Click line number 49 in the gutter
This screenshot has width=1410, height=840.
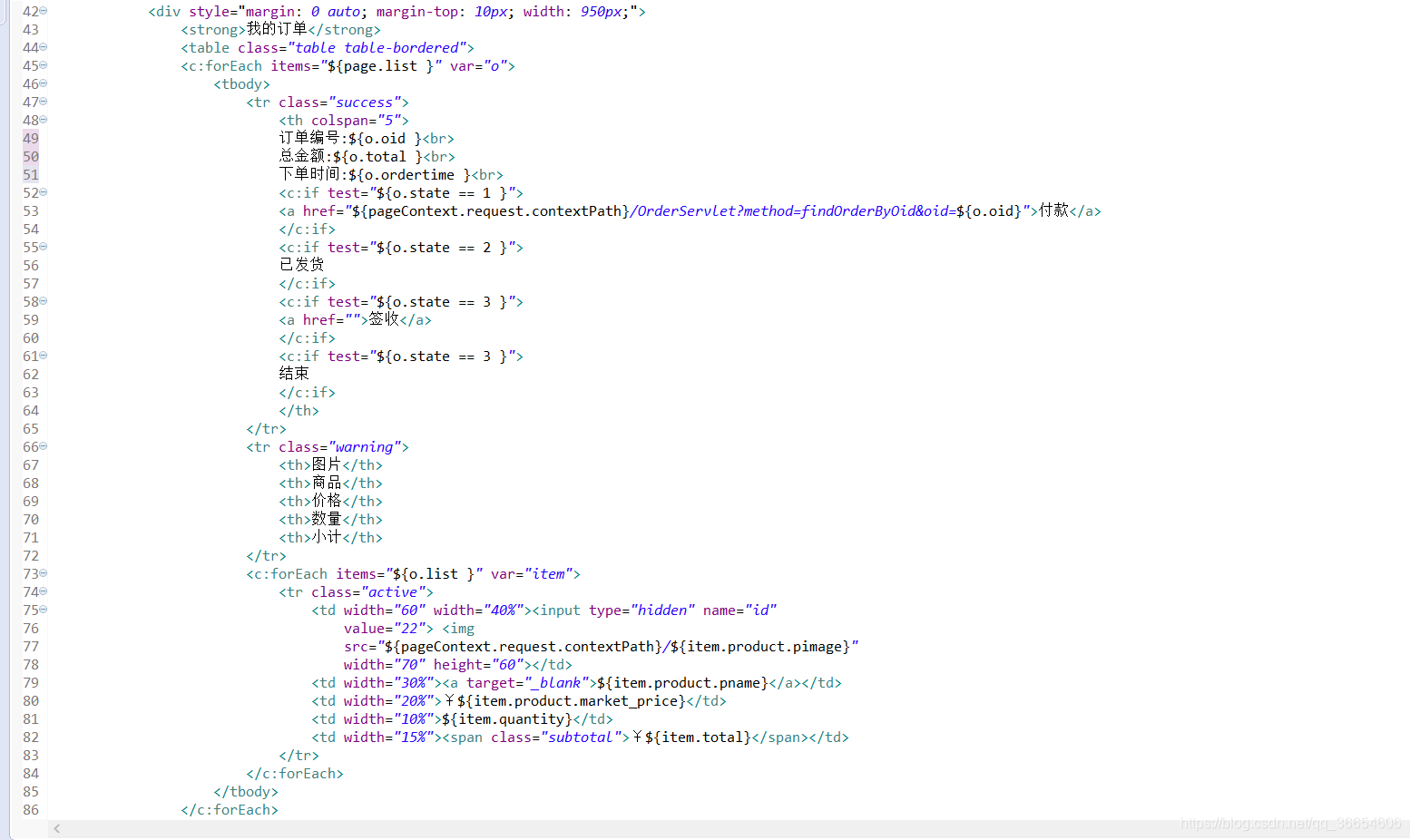(x=31, y=138)
